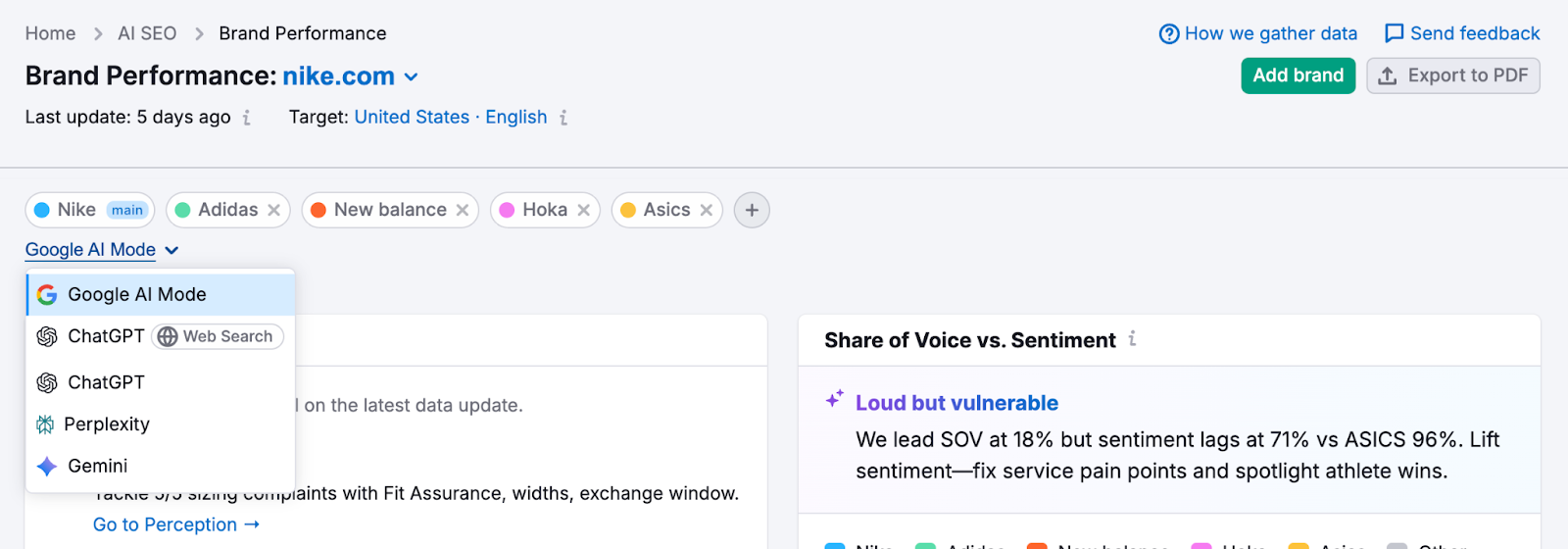This screenshot has height=549, width=1568.
Task: Click info icon next to Share of Voice
Action: [1132, 339]
